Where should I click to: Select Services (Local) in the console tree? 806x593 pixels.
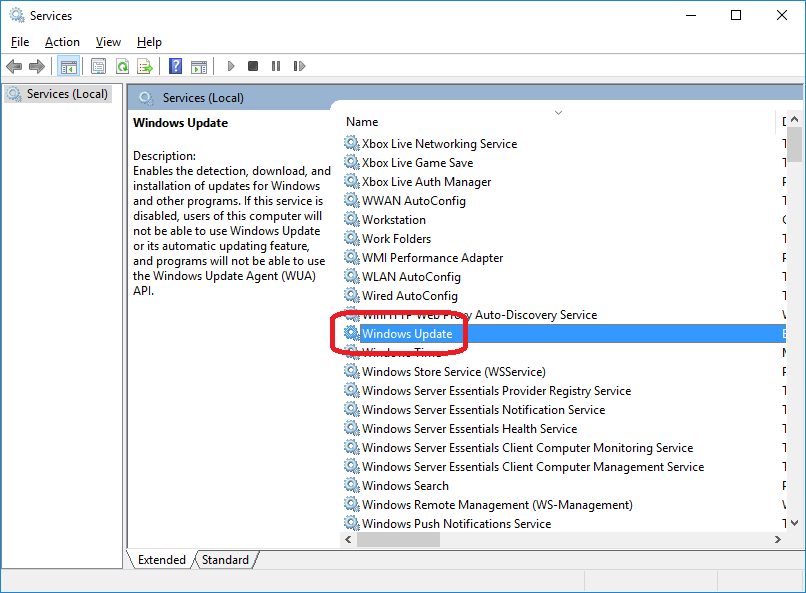click(58, 94)
